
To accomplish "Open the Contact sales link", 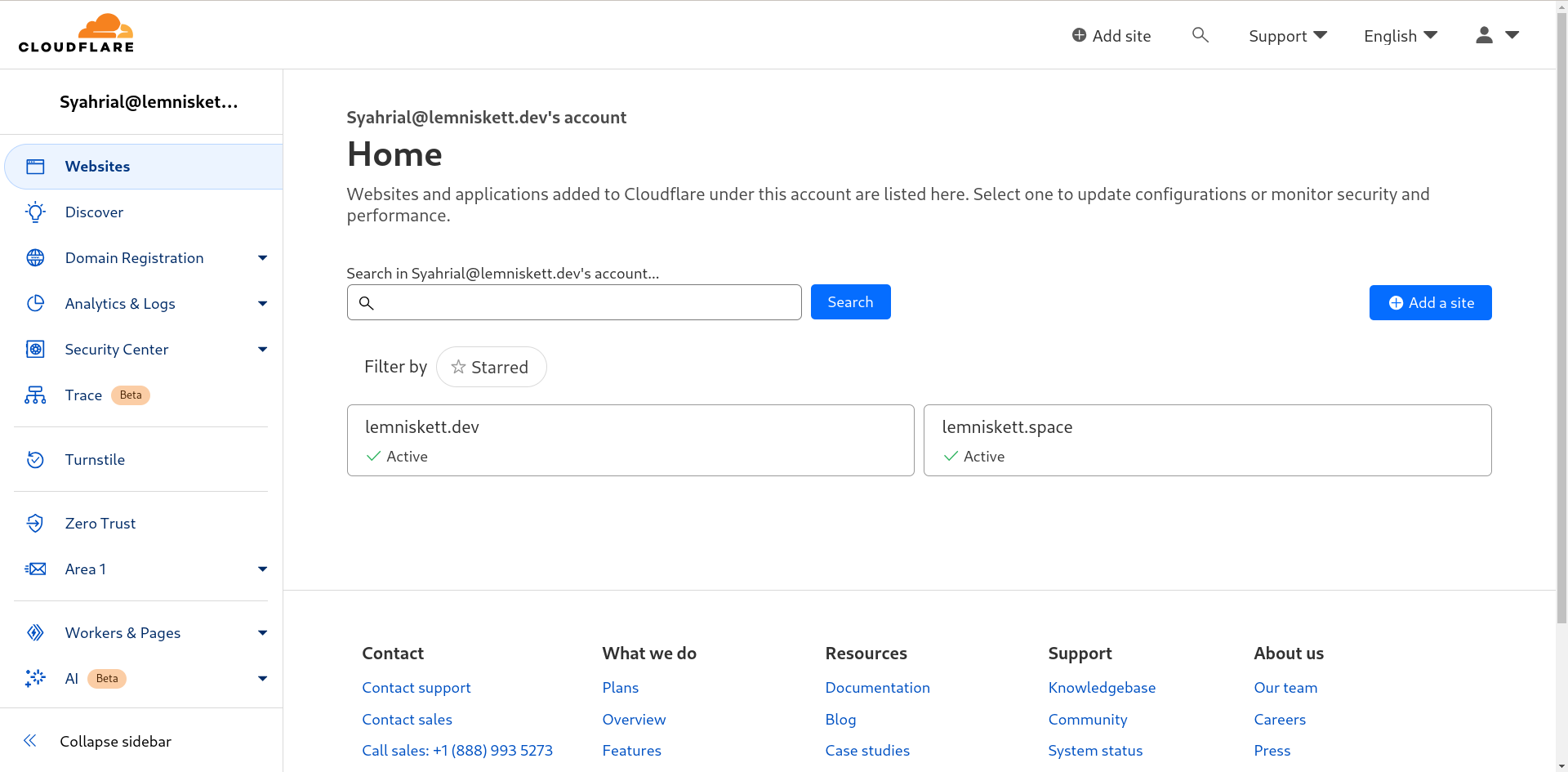I will 407,720.
